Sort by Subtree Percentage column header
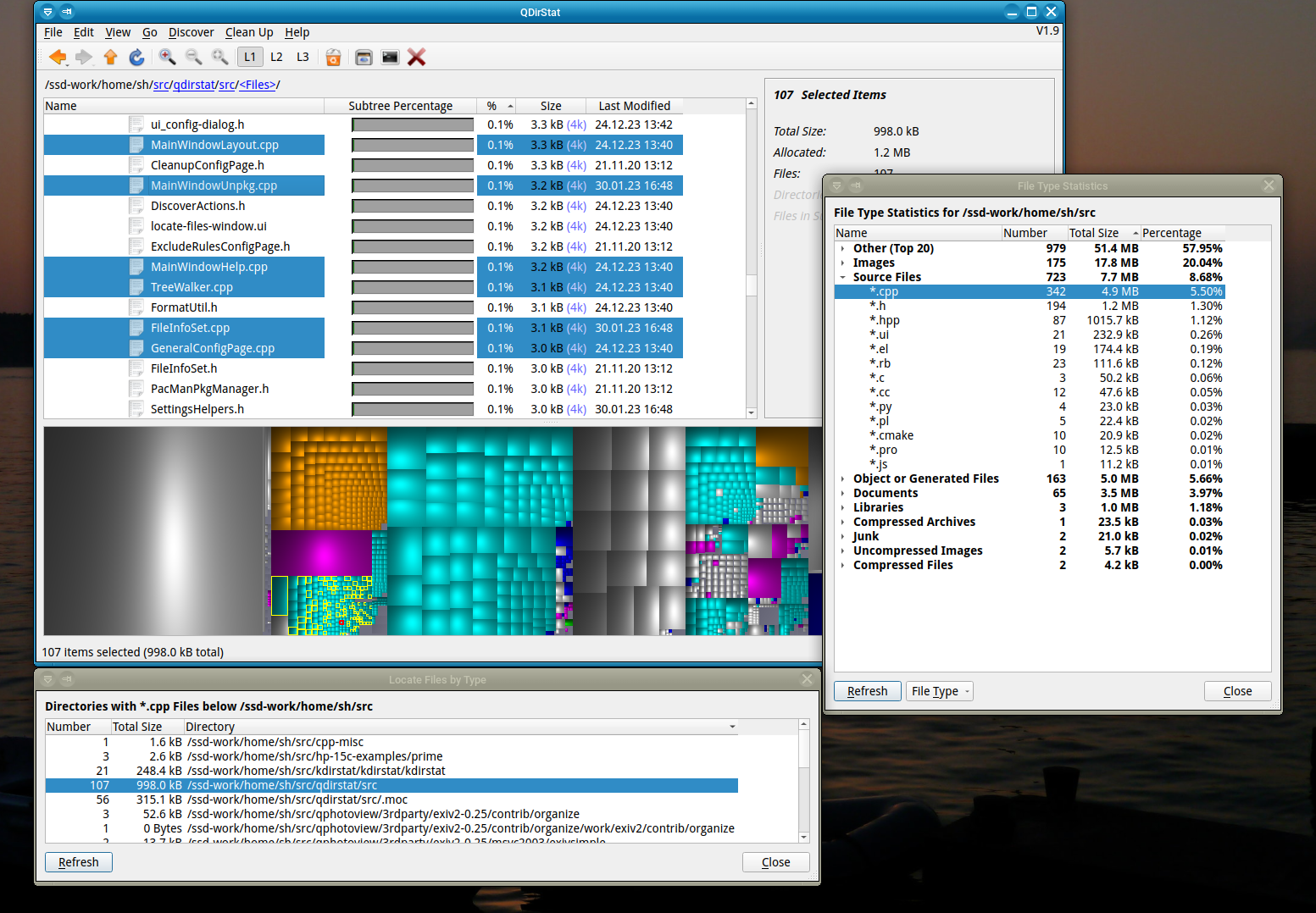 pos(400,106)
